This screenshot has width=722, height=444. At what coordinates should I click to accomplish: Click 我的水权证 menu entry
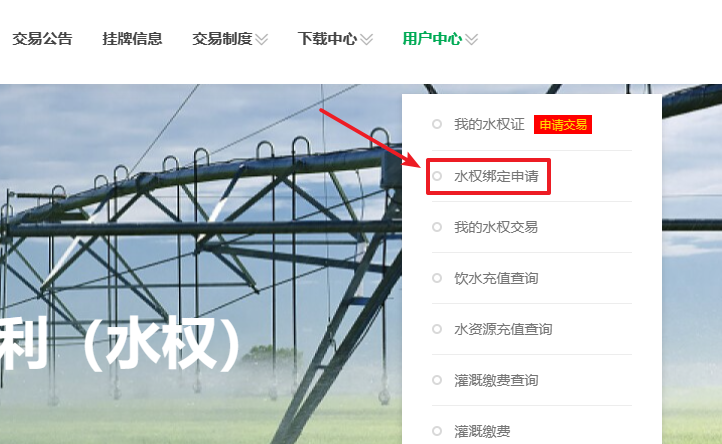click(x=489, y=124)
